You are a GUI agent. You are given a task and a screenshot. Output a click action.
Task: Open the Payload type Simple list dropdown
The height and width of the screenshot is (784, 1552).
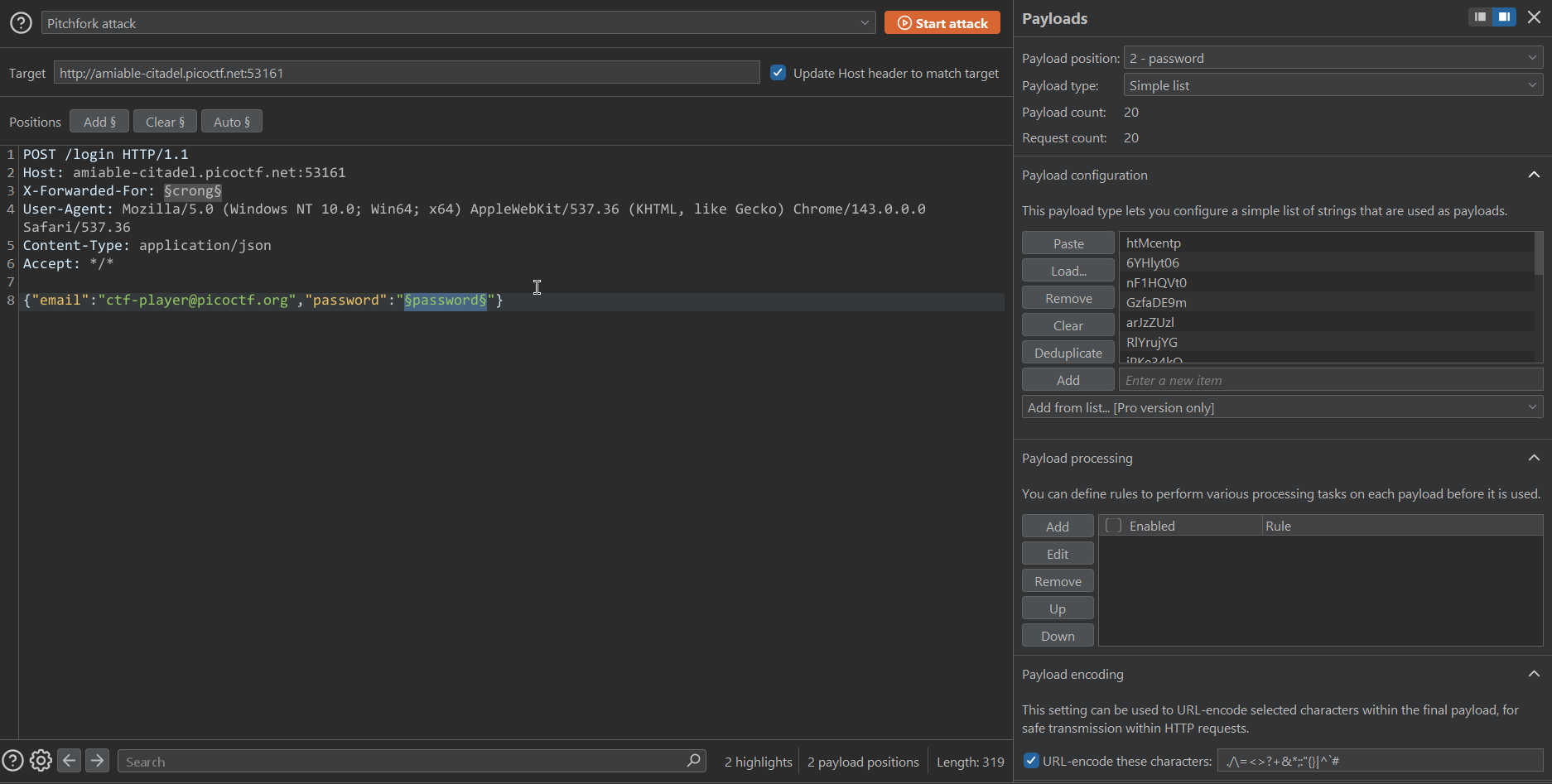pyautogui.click(x=1333, y=85)
